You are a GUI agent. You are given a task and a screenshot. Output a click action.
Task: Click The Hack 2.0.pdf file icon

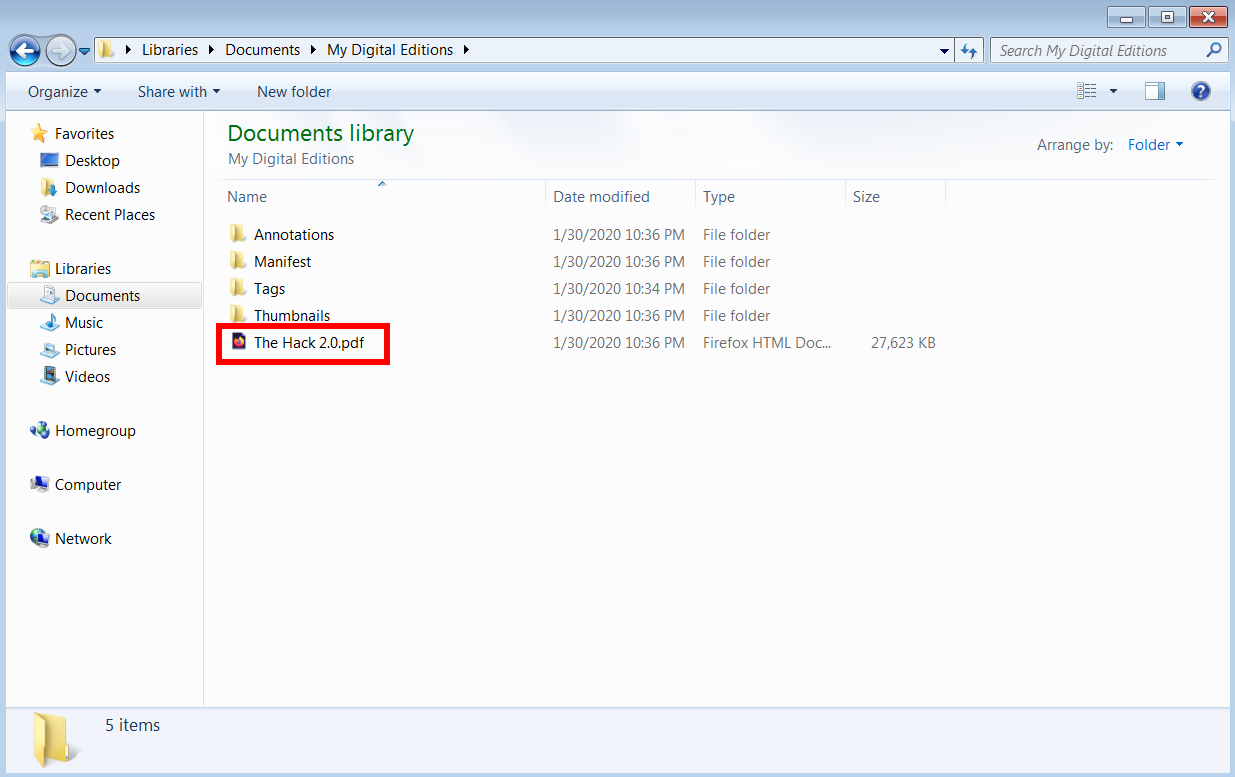click(x=238, y=342)
